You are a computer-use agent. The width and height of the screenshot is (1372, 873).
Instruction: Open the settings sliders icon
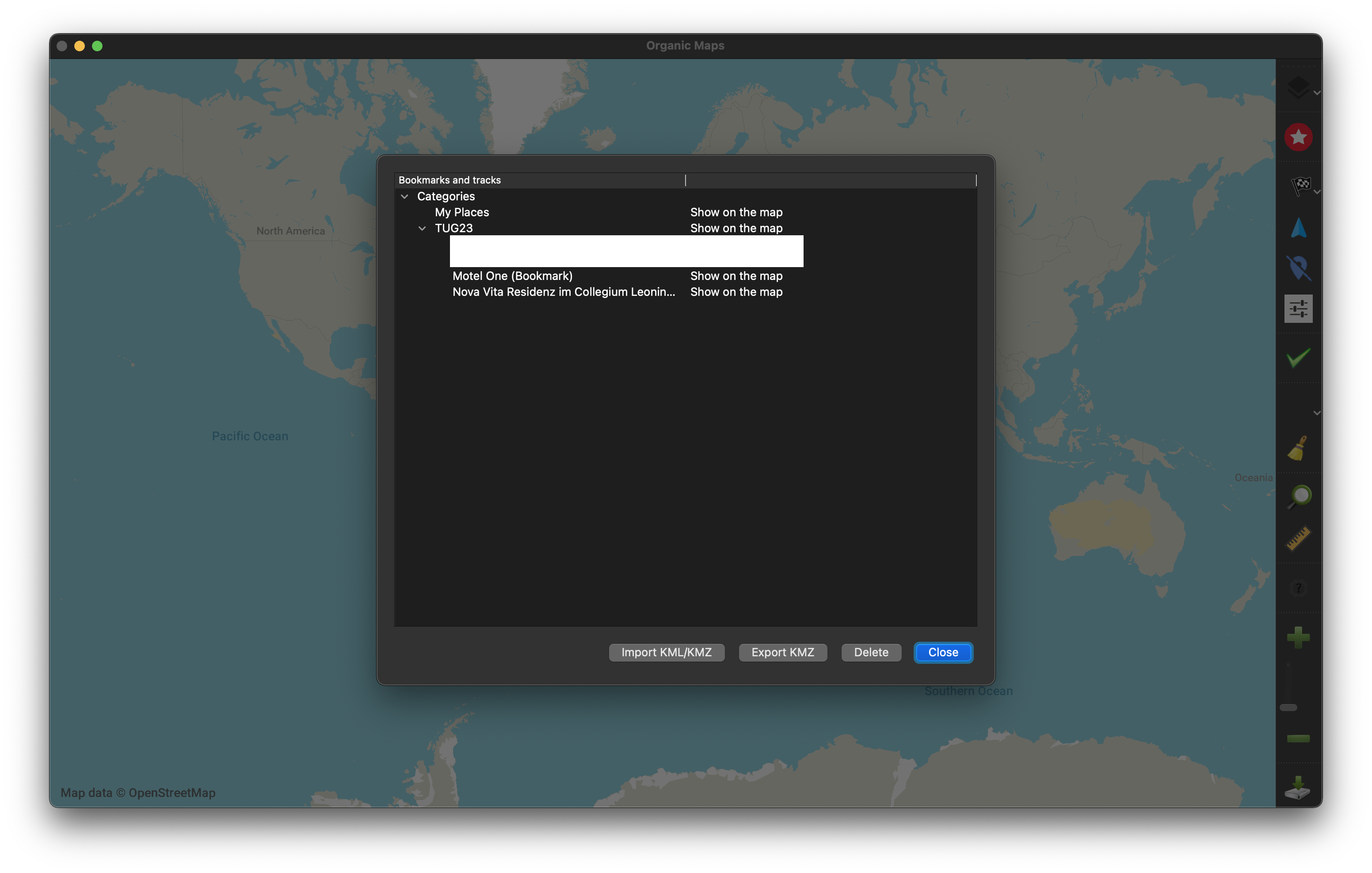pyautogui.click(x=1298, y=309)
